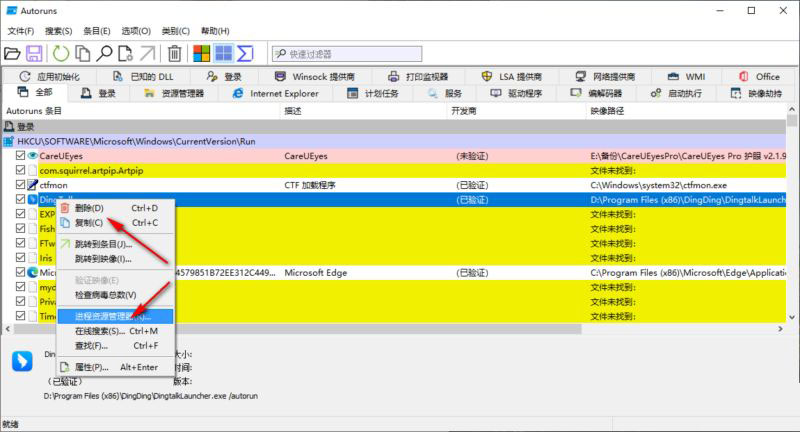Choose 属性(P)... in the context menu
800x432 pixels.
pyautogui.click(x=115, y=367)
